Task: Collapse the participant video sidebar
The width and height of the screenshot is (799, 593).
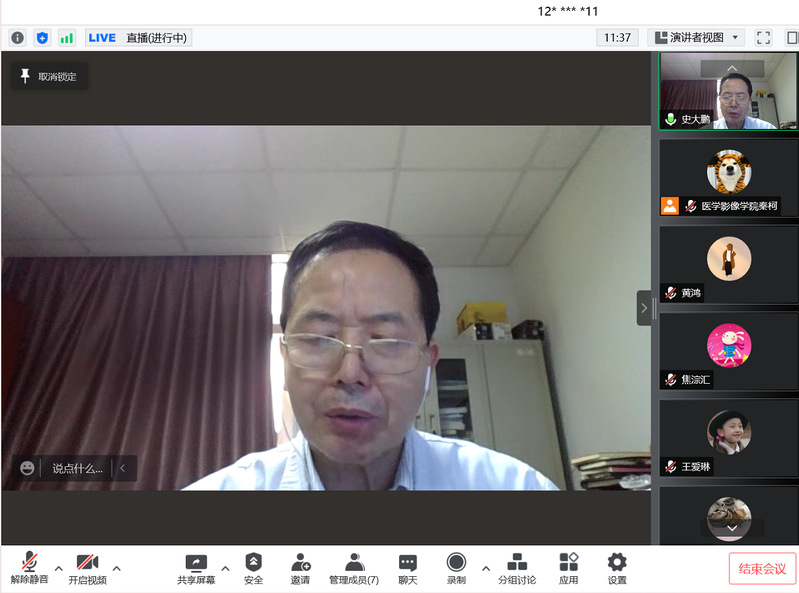Action: point(643,308)
